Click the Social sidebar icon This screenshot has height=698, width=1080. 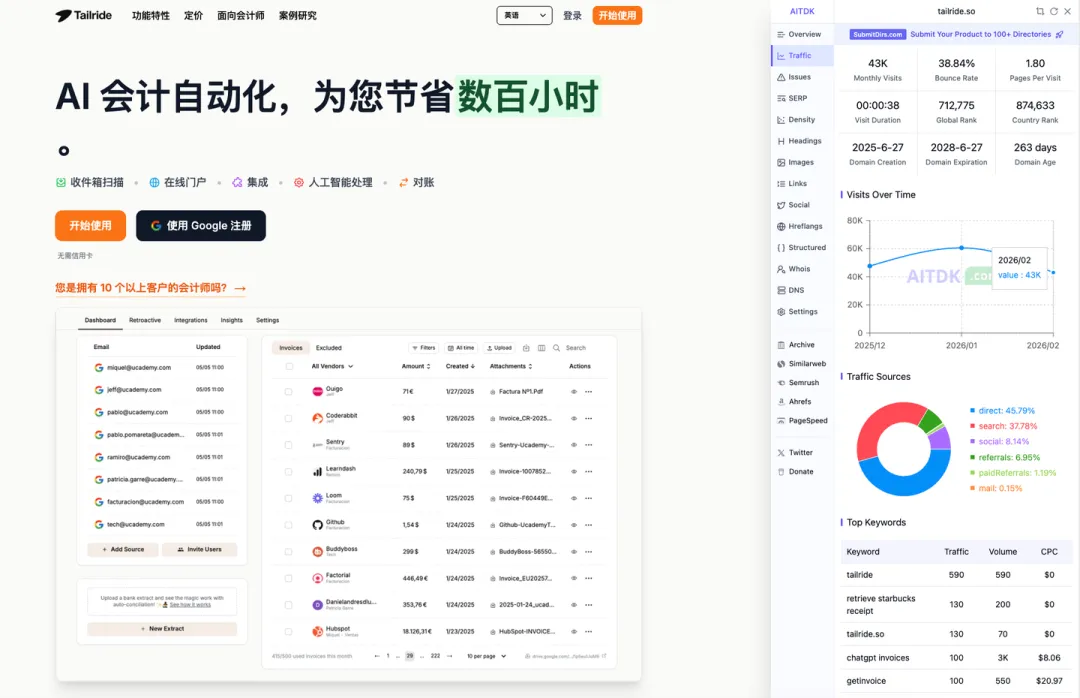pyautogui.click(x=781, y=205)
